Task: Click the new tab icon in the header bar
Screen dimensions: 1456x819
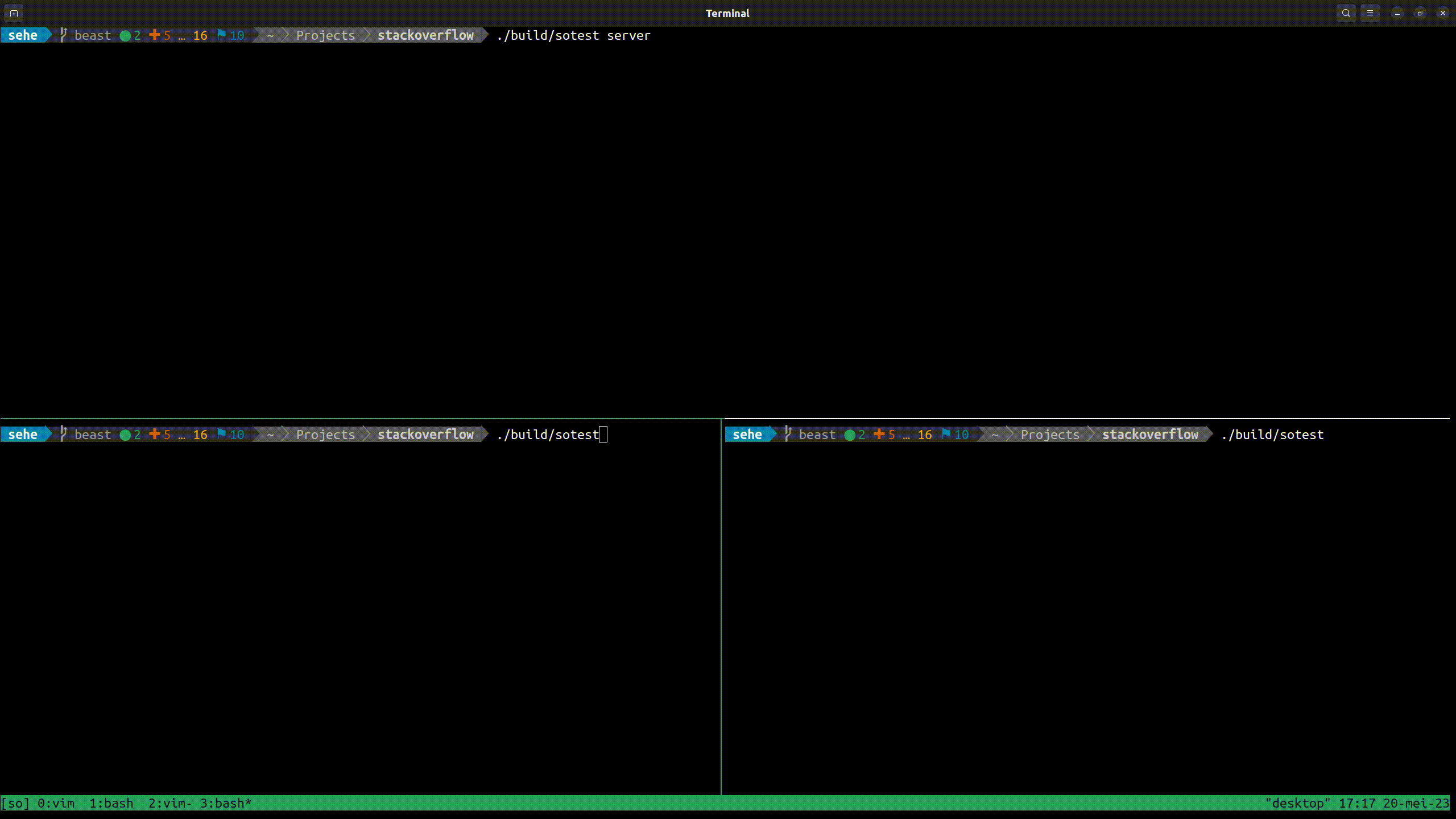Action: (x=13, y=13)
